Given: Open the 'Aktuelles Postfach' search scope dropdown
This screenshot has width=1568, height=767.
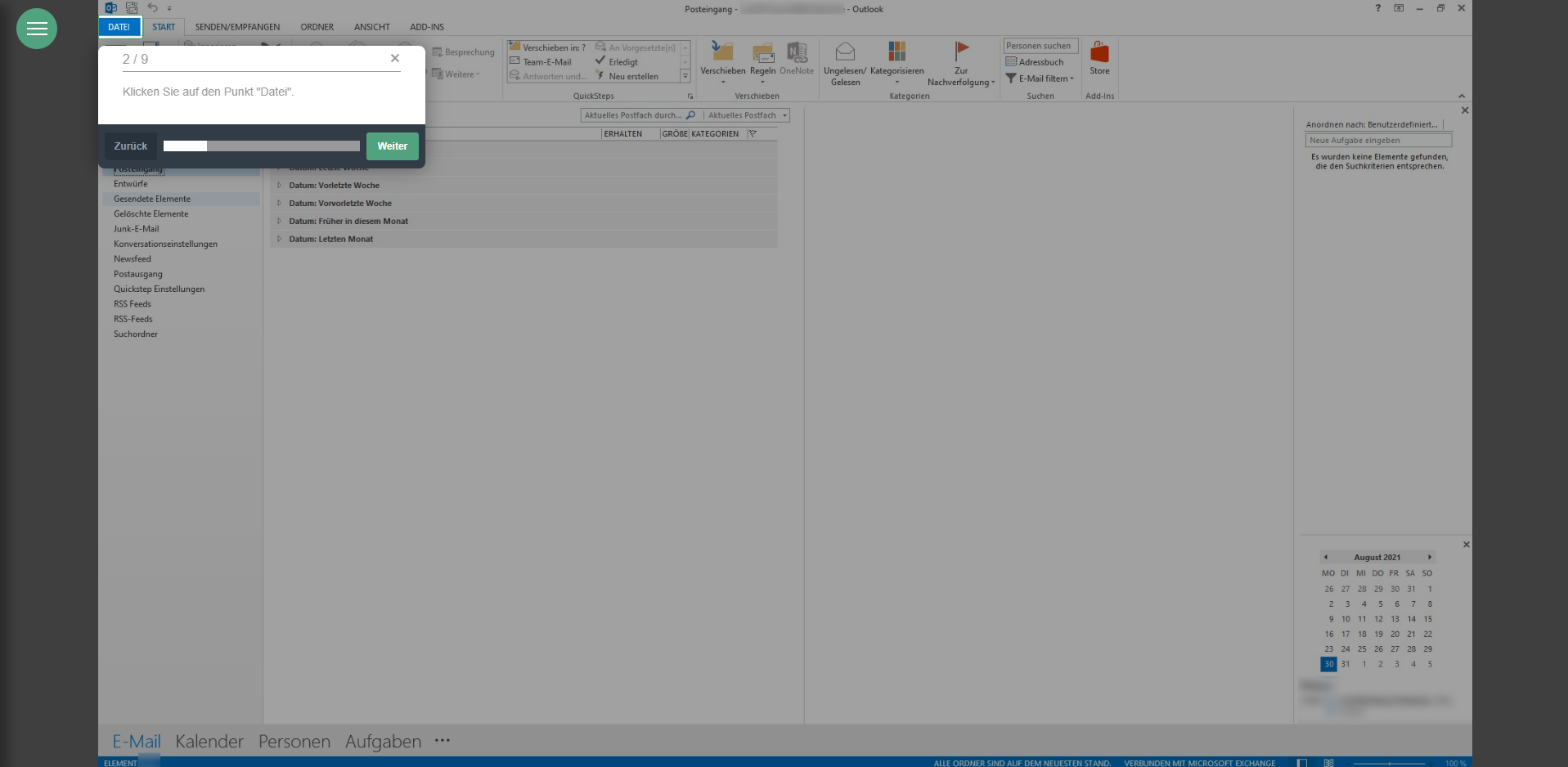Looking at the screenshot, I should 784,115.
